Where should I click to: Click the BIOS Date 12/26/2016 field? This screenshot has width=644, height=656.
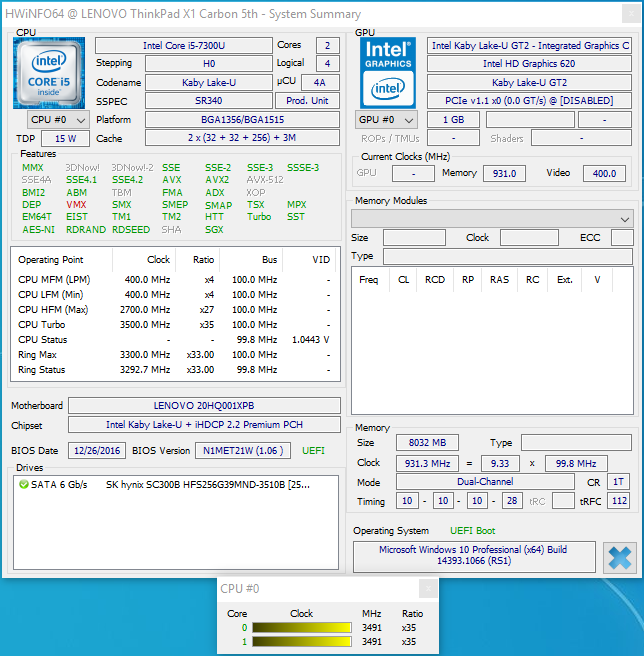point(97,451)
